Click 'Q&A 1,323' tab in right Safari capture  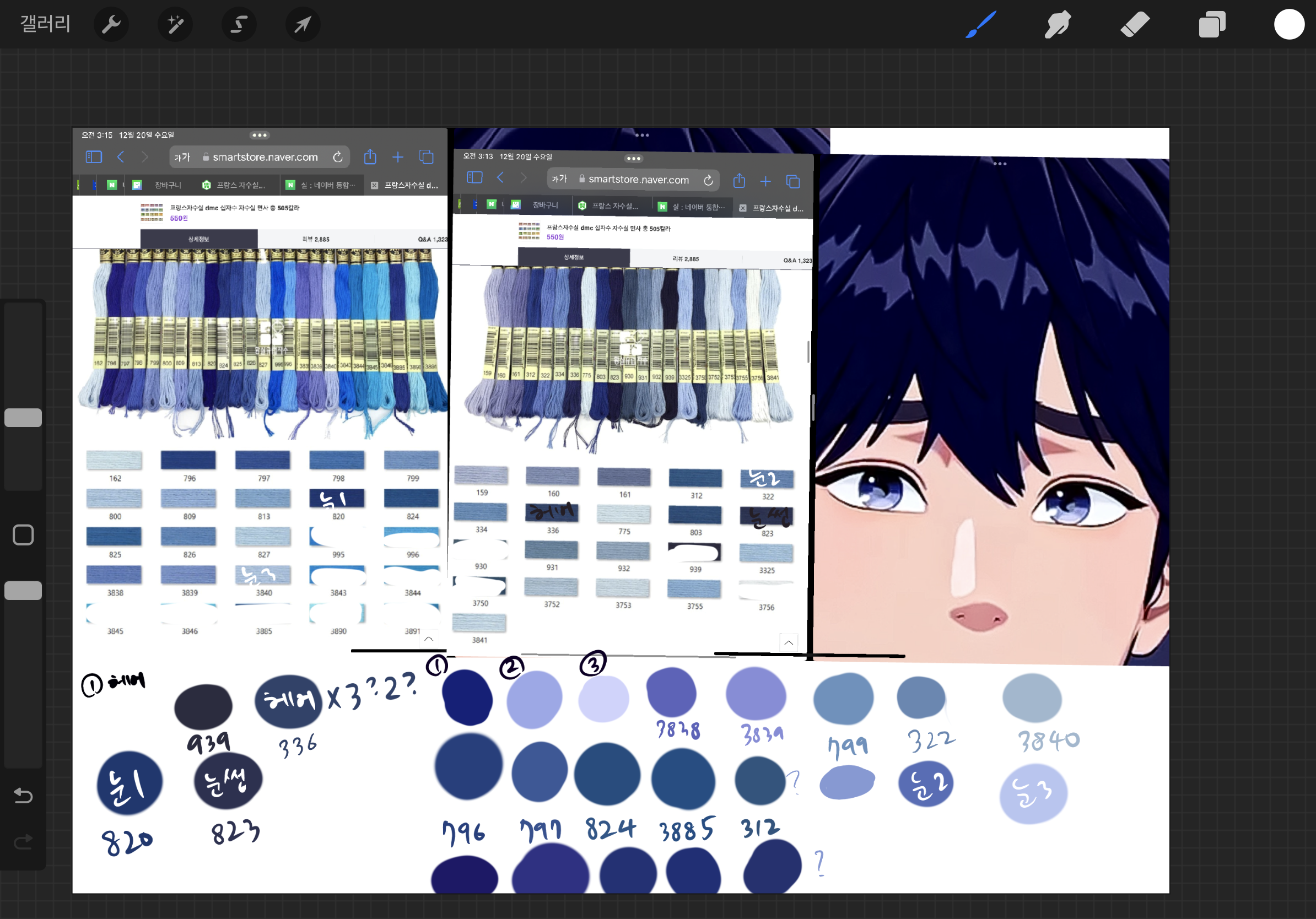click(x=797, y=261)
